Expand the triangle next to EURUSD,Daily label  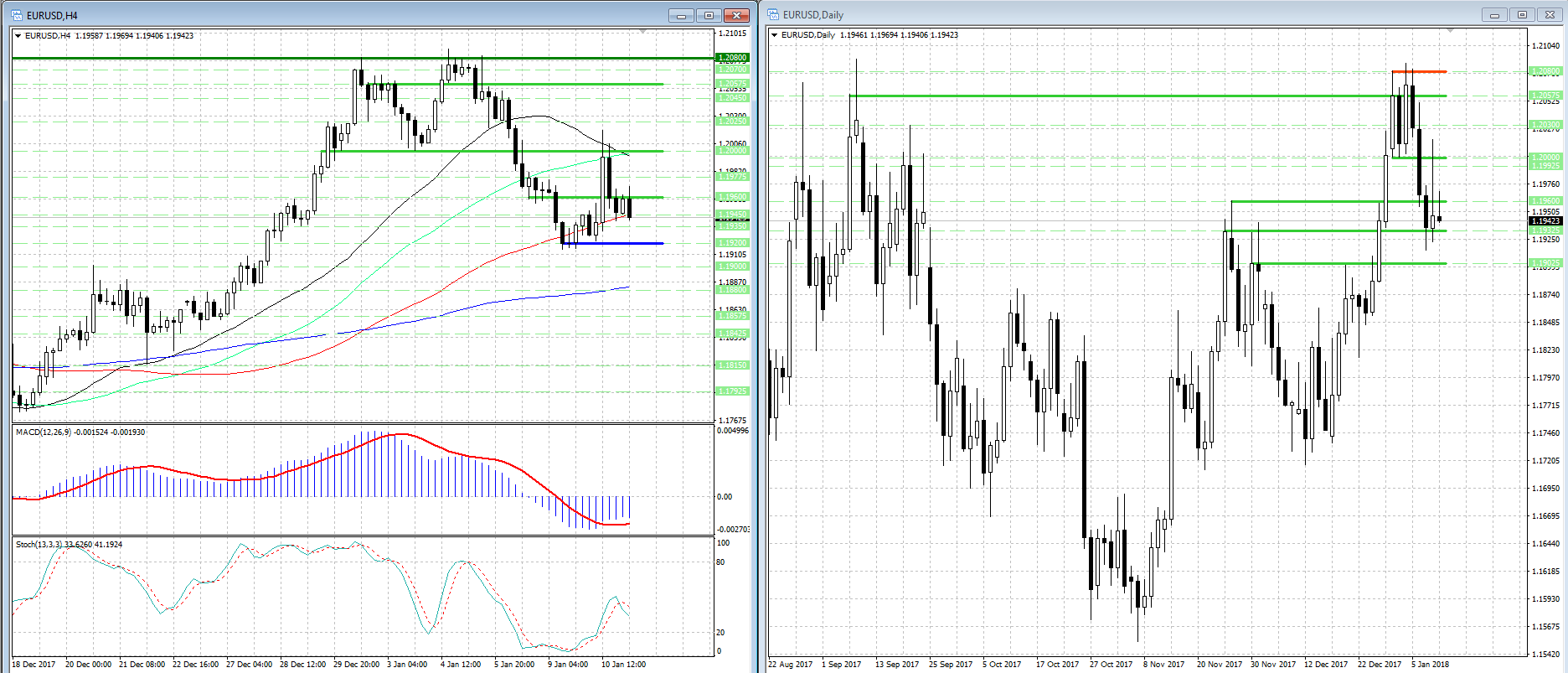pos(774,35)
